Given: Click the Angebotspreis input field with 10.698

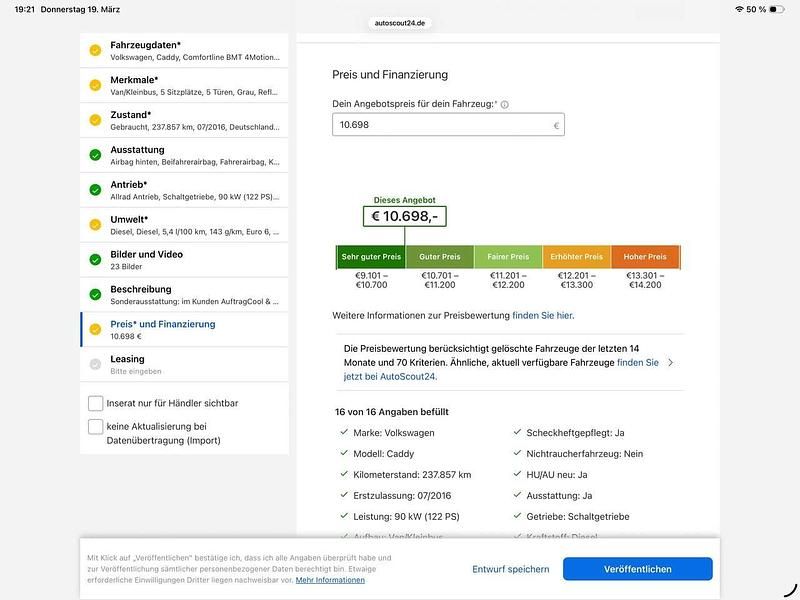Looking at the screenshot, I should point(440,125).
